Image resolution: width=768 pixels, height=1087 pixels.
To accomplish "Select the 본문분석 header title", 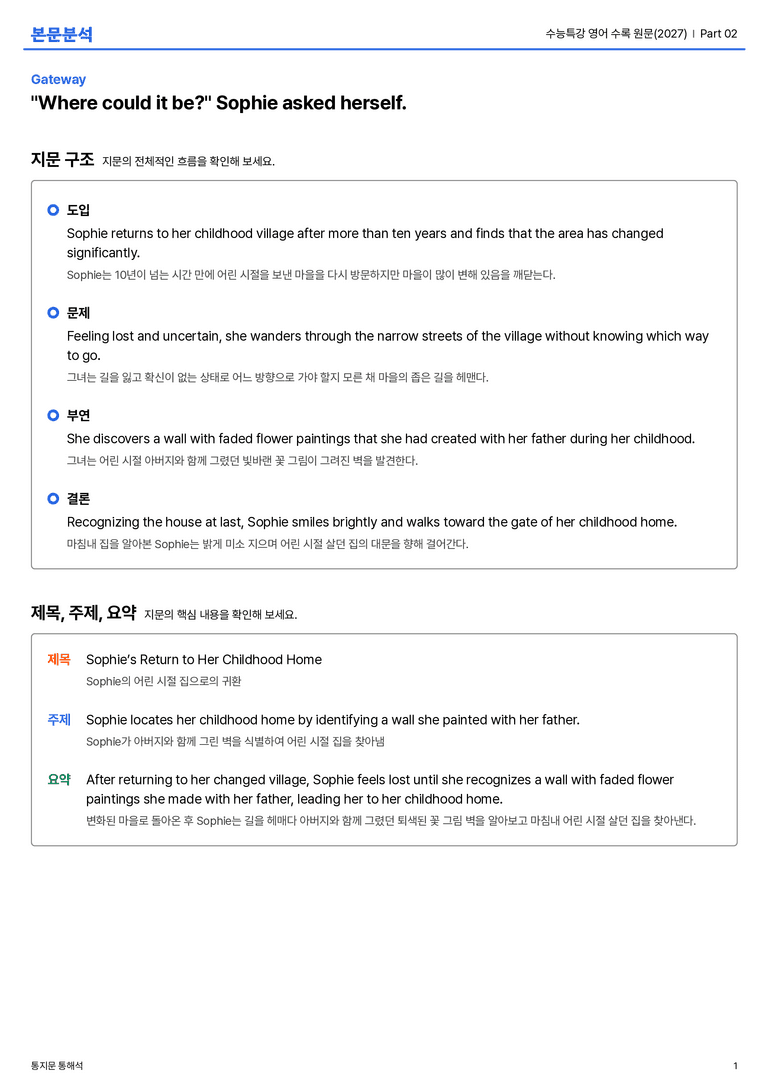I will tap(62, 34).
